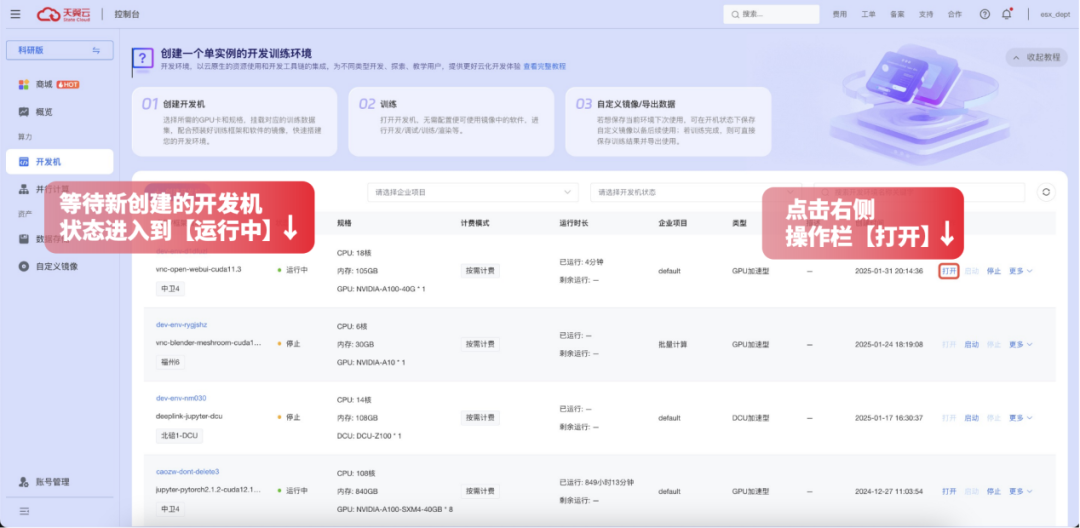Click the 企业项目 column header
The height and width of the screenshot is (528, 1080).
[x=673, y=224]
